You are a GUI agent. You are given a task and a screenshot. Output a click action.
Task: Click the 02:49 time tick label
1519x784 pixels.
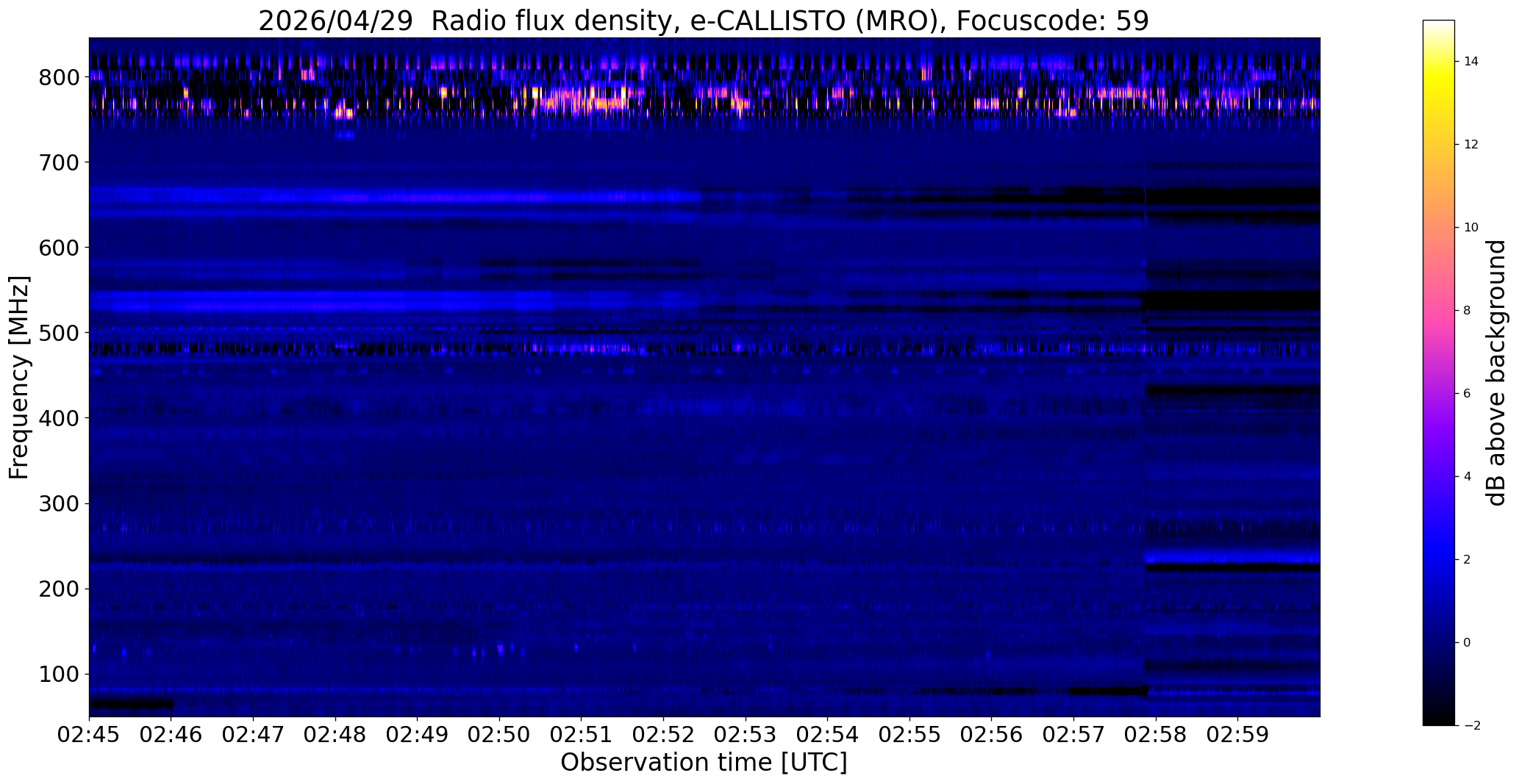click(x=418, y=736)
